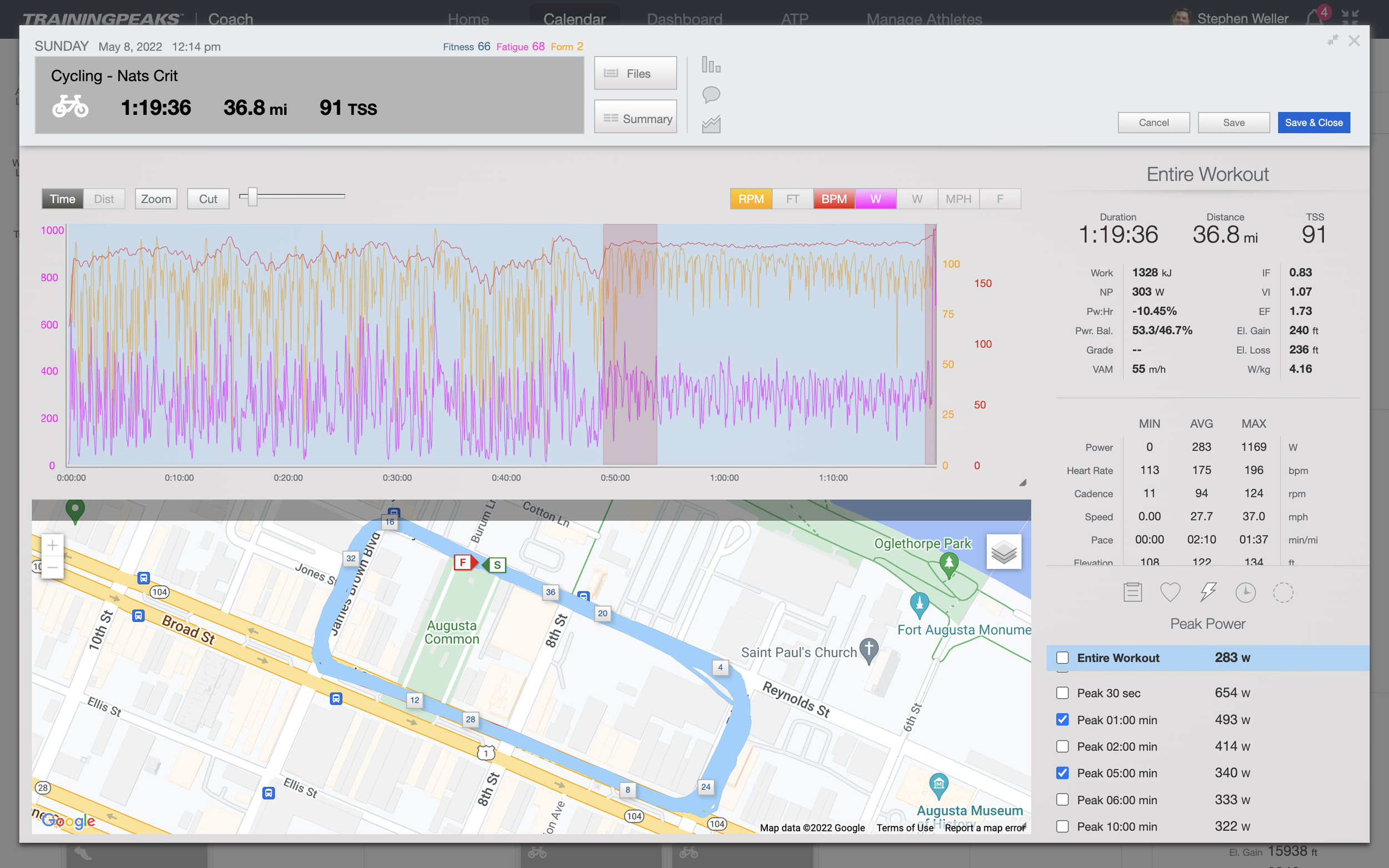Viewport: 1389px width, 868px height.
Task: Select the laps list icon
Action: click(1132, 592)
